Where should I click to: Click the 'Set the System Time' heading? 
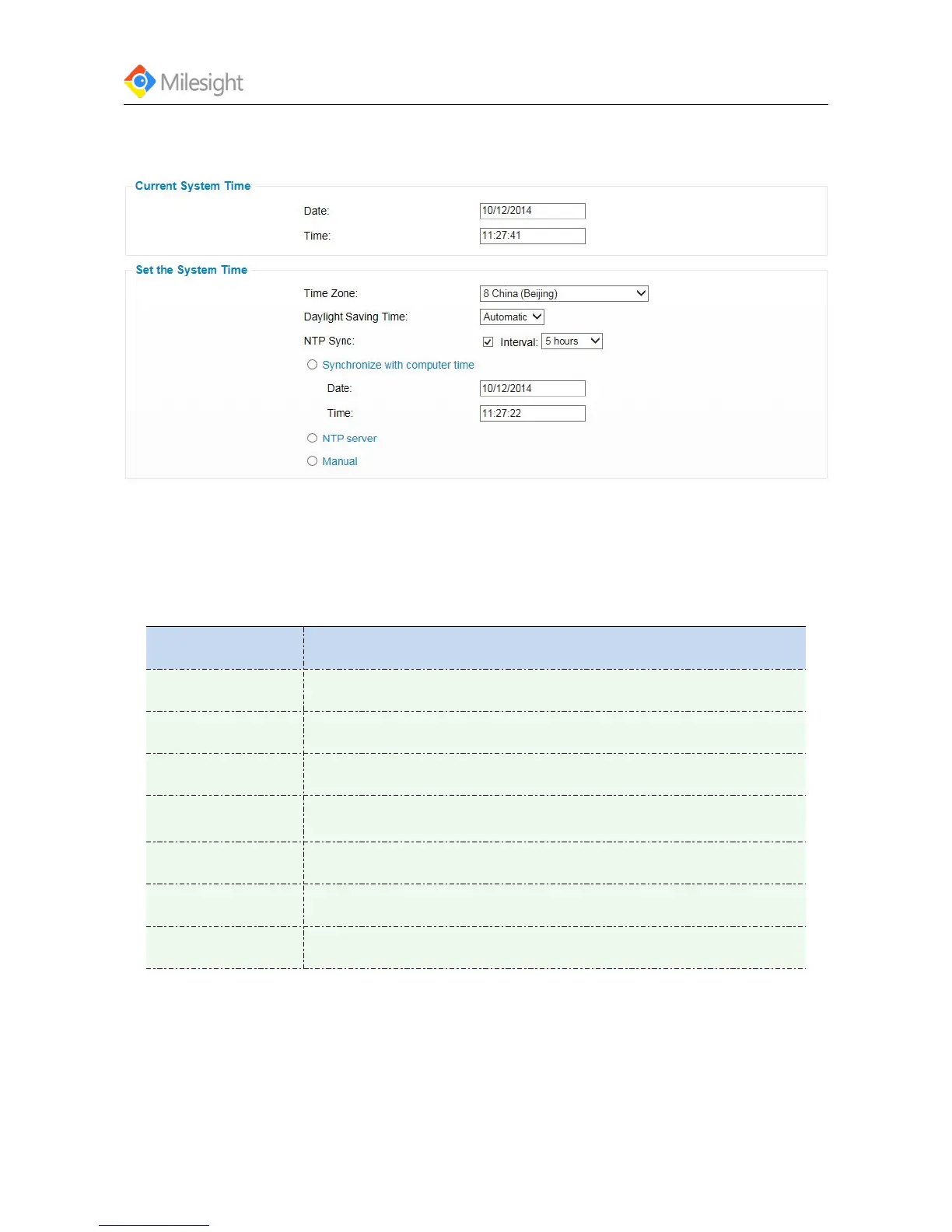click(191, 270)
